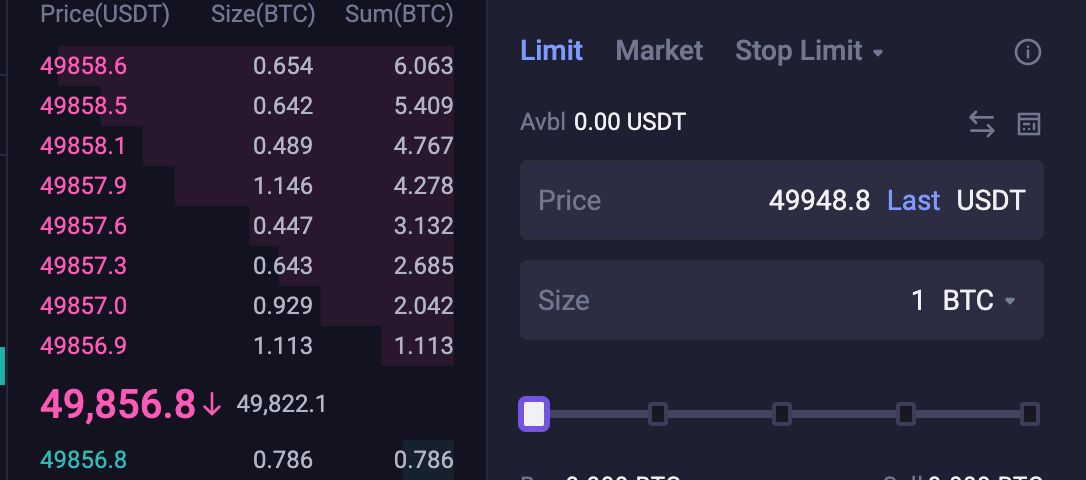Viewport: 1086px width, 480px height.
Task: Open the BTC size unit dropdown
Action: tap(979, 301)
